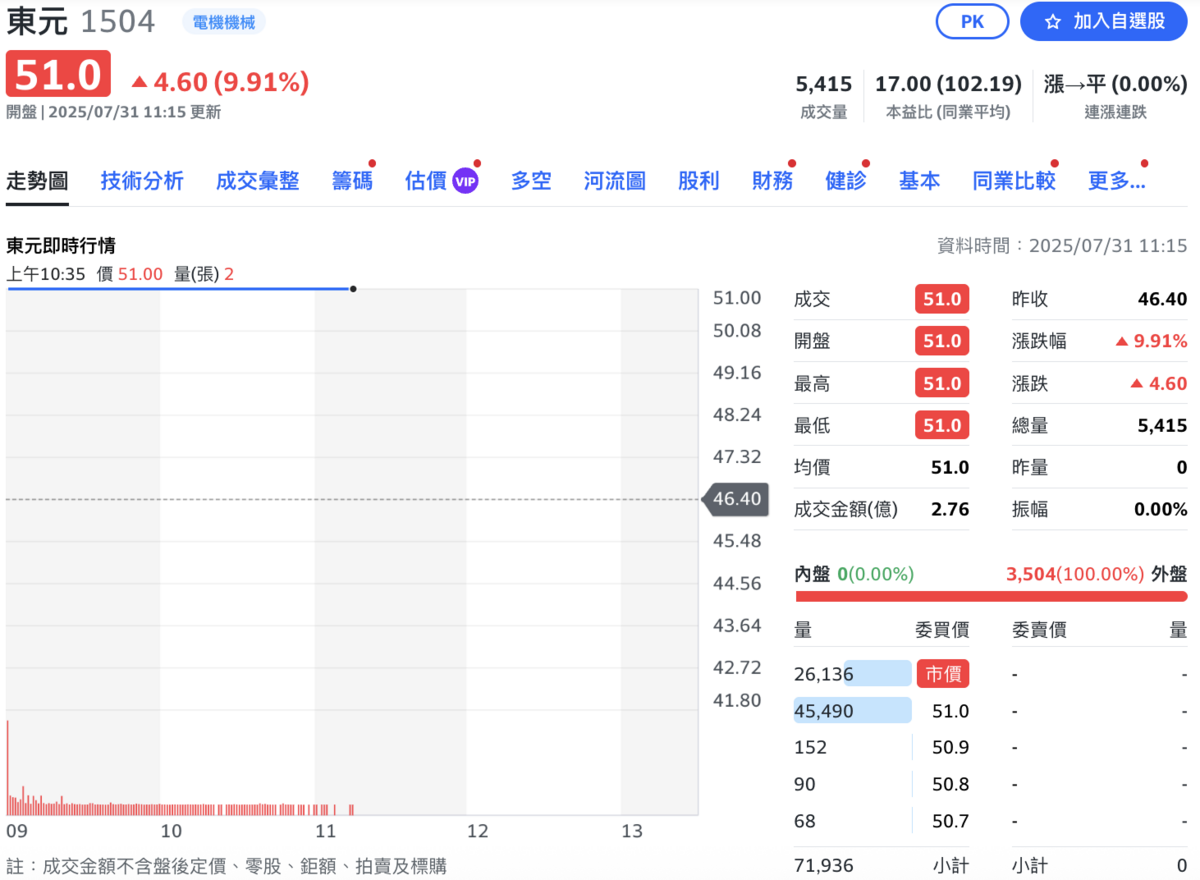Image resolution: width=1200 pixels, height=880 pixels.
Task: Switch to the 技術分析 tab
Action: point(142,181)
